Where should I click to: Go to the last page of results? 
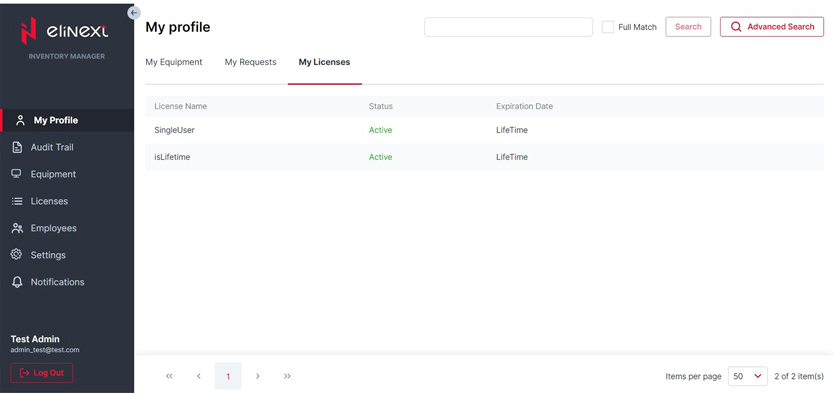point(287,376)
